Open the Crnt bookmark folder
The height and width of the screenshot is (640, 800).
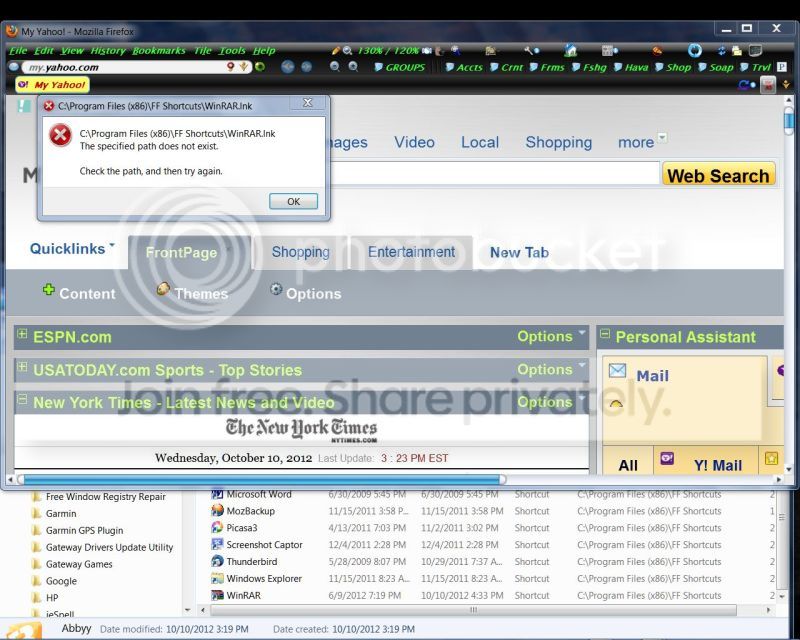click(507, 67)
